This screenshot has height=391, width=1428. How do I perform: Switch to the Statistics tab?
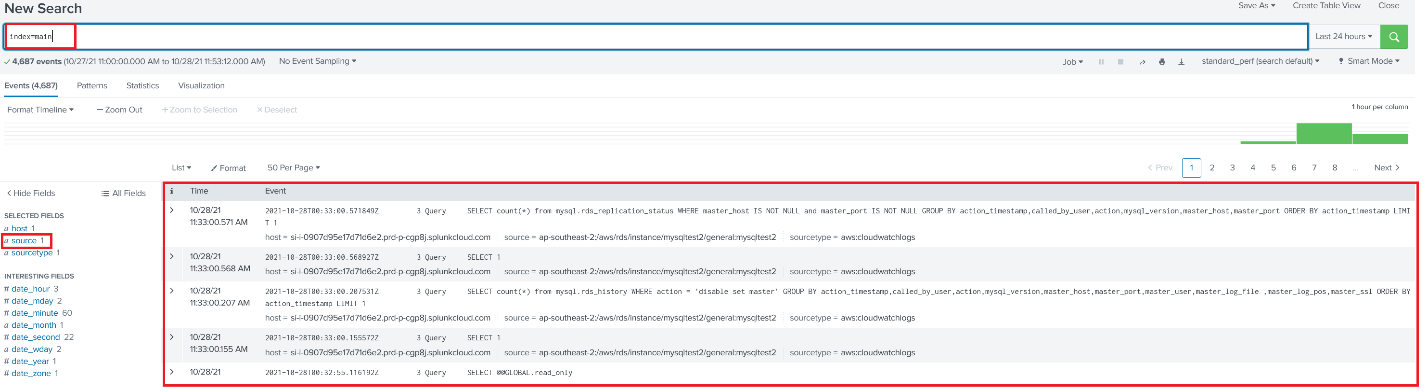(142, 86)
